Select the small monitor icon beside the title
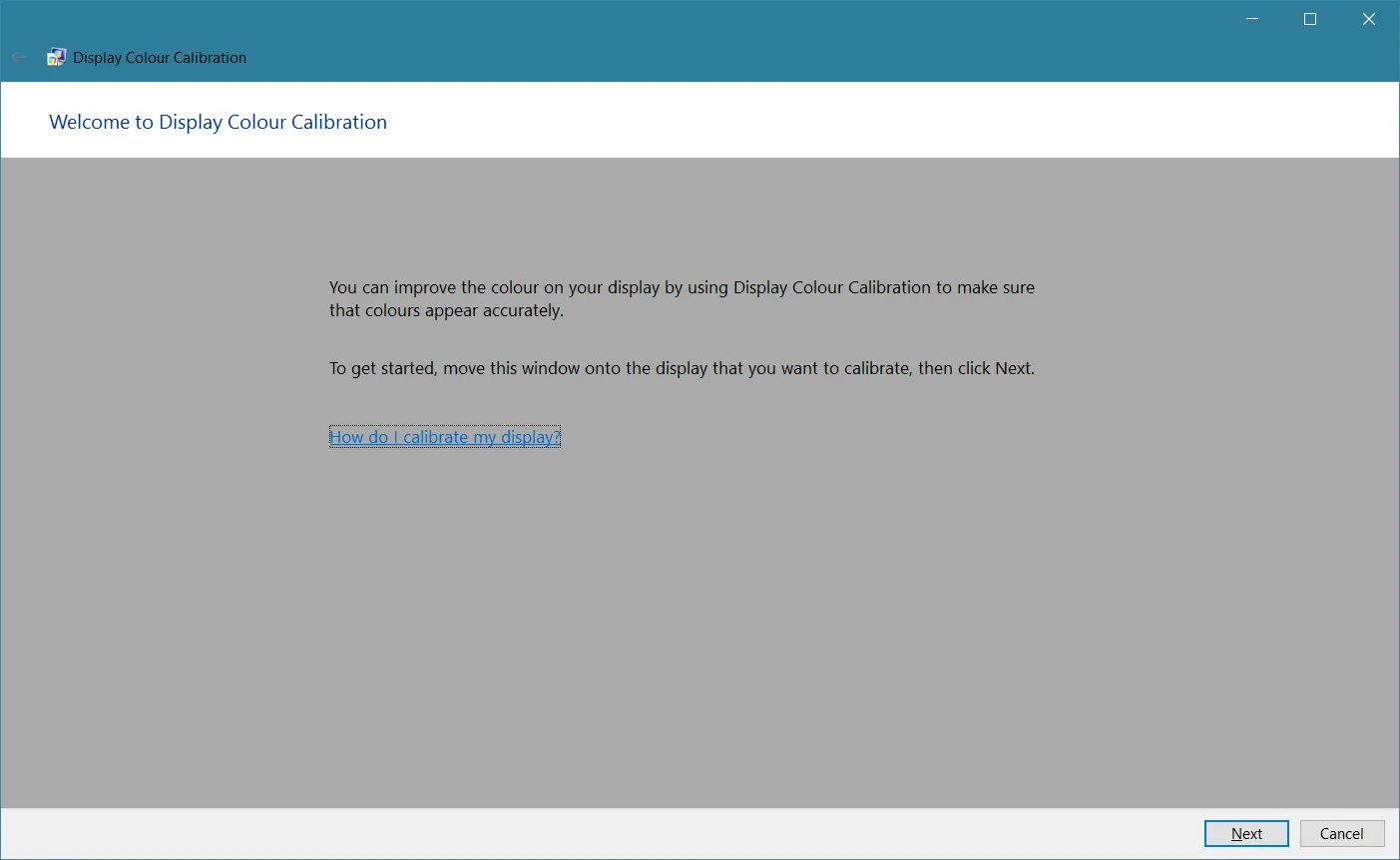Viewport: 1400px width, 860px height. (x=56, y=57)
